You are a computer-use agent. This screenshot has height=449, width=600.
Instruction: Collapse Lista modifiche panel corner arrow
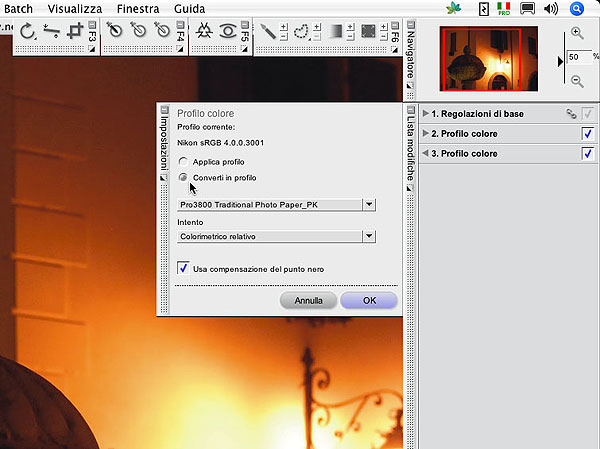(x=411, y=188)
